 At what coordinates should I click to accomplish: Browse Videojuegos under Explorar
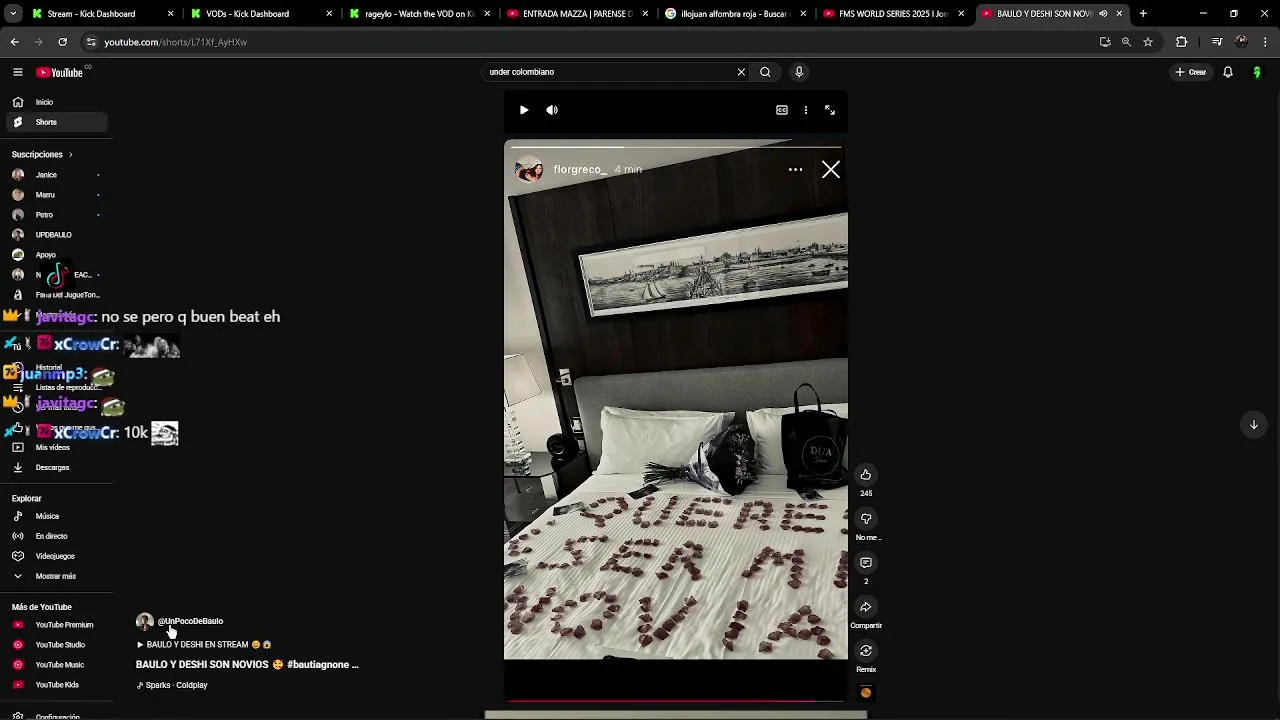(56, 556)
